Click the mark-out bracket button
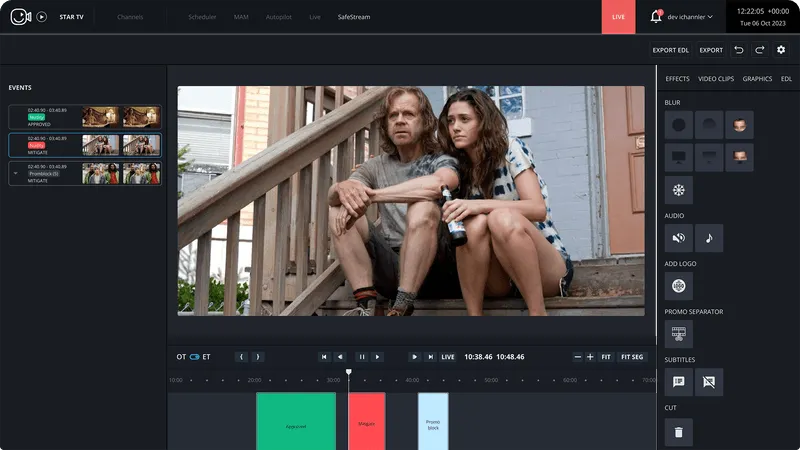Viewport: 800px width, 450px height. click(x=258, y=357)
